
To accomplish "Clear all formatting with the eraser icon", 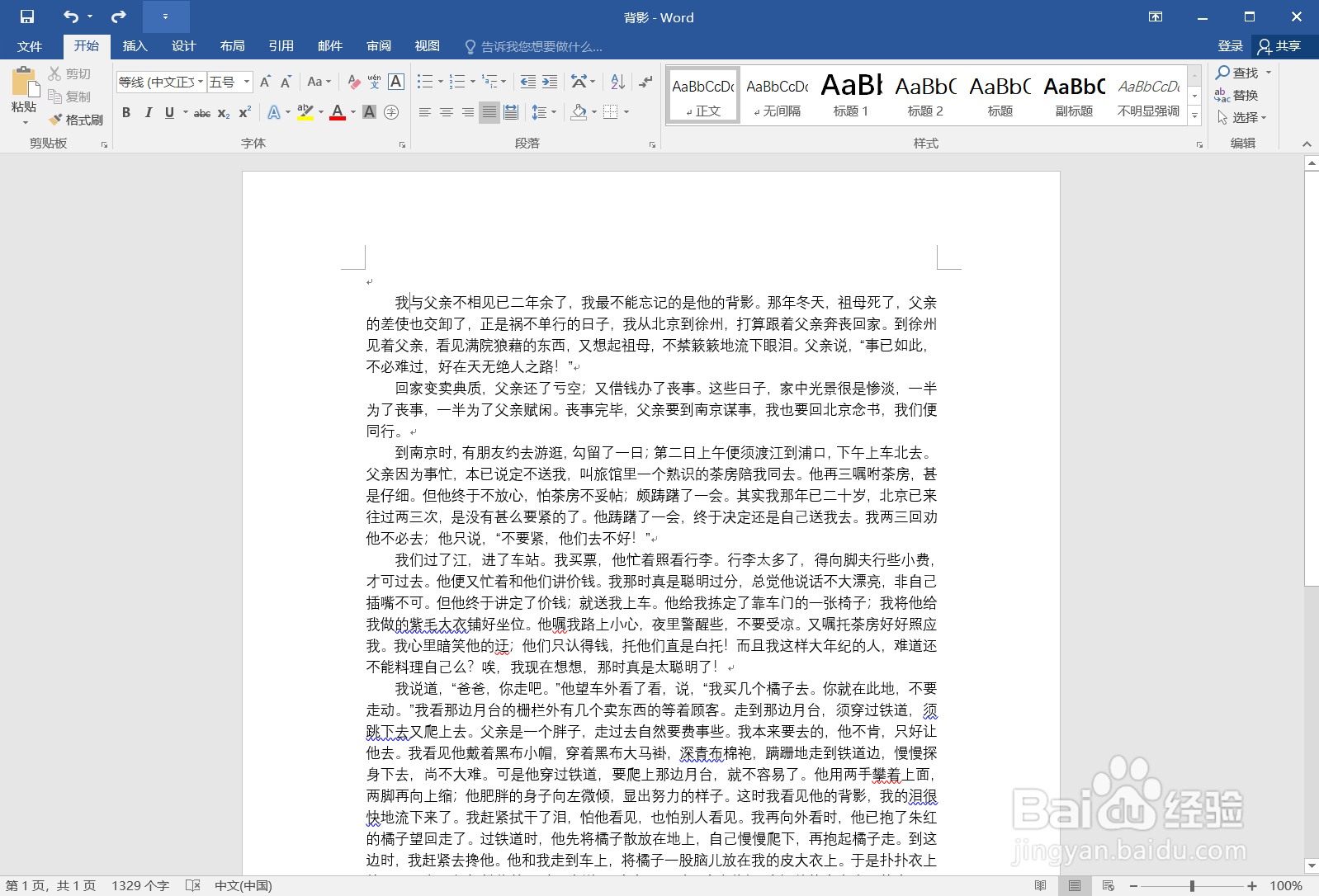I will point(354,82).
